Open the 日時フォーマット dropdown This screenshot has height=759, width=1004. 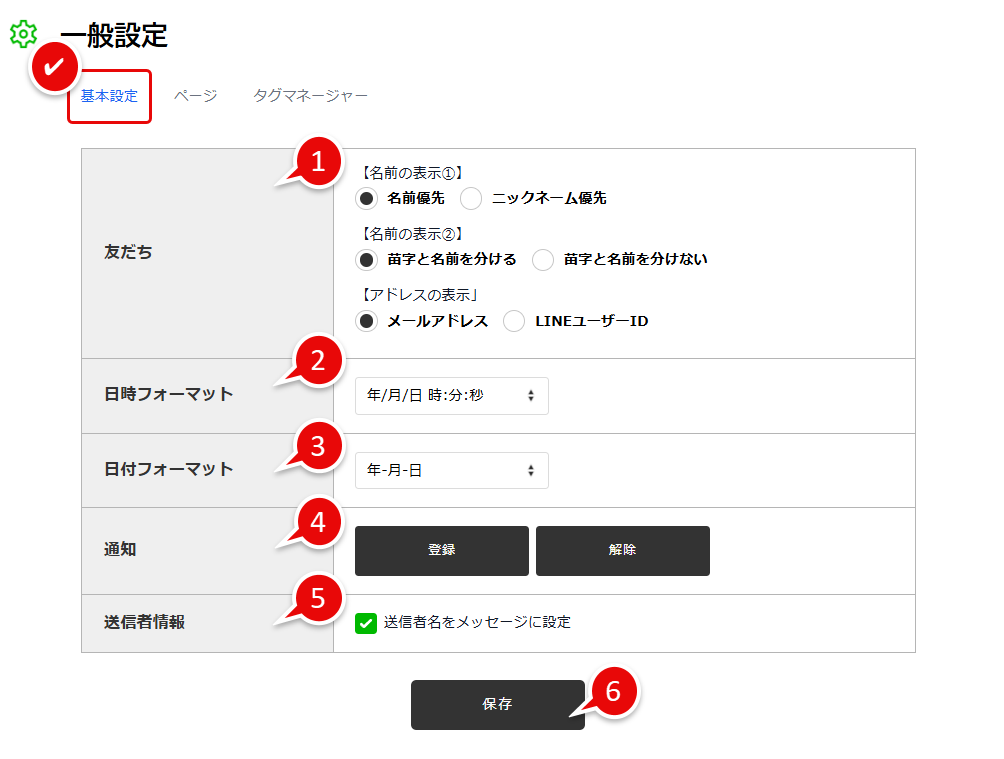click(x=451, y=396)
